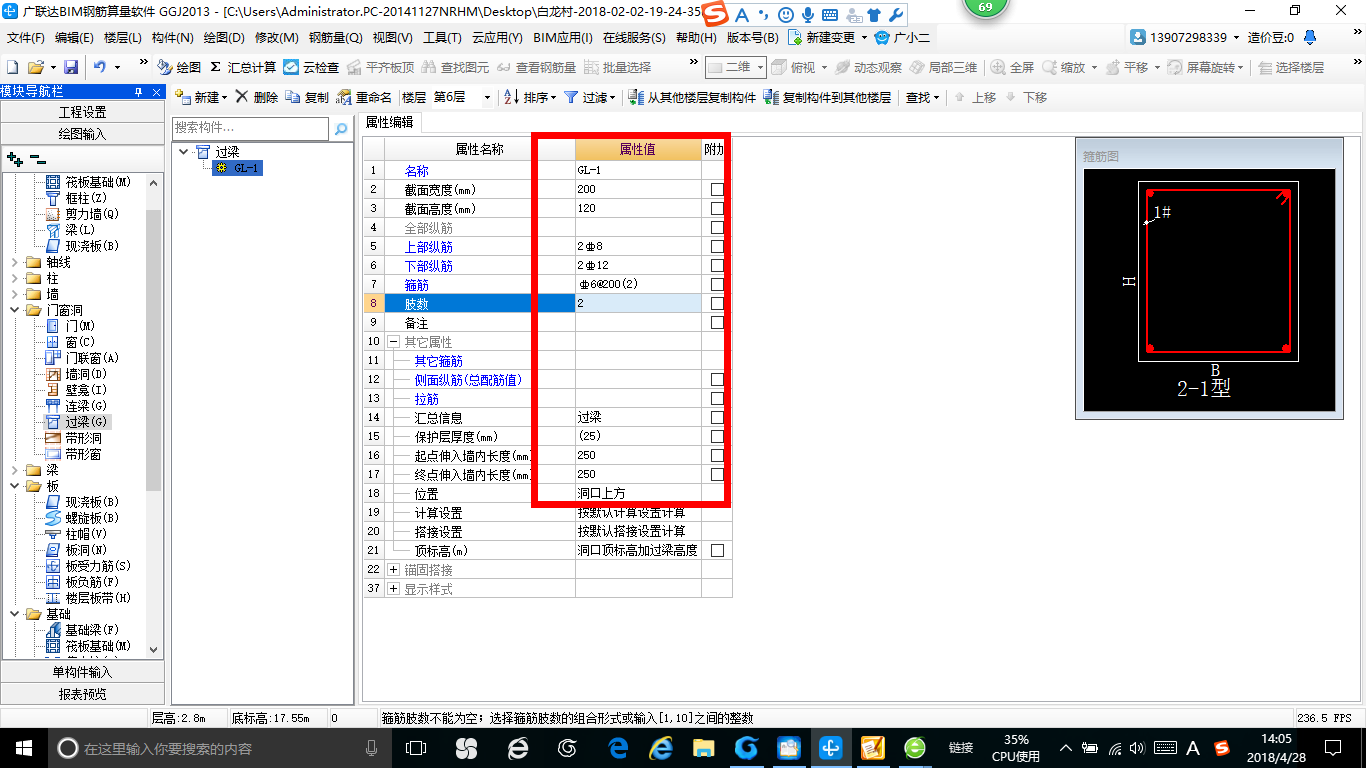Toggle checkbox for 上部纵筋 row
1366x768 pixels.
[717, 247]
